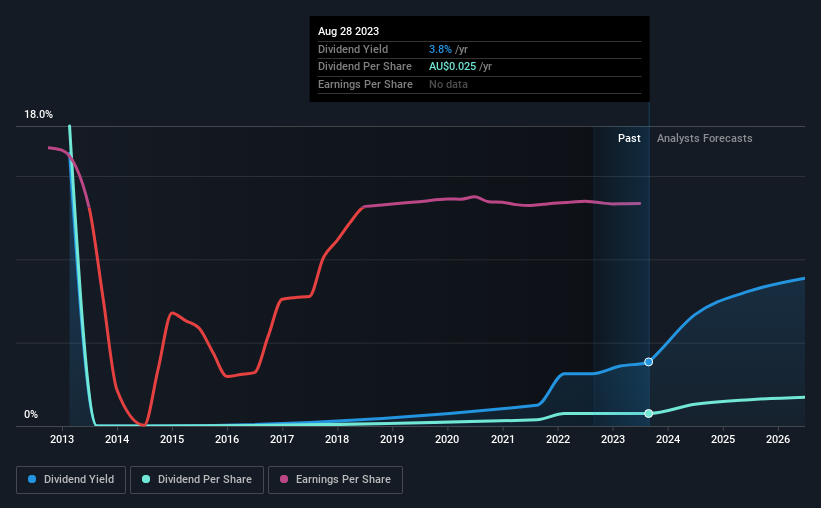Select the 2026 year on the x-axis

pyautogui.click(x=777, y=440)
